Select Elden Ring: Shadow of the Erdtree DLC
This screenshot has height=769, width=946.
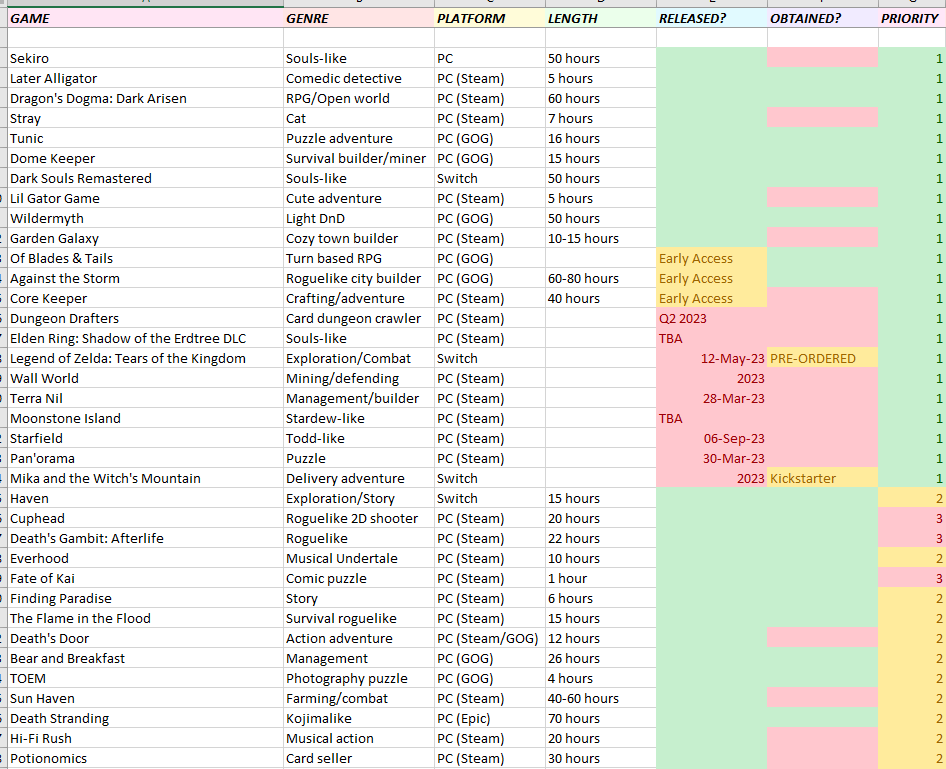pos(145,338)
